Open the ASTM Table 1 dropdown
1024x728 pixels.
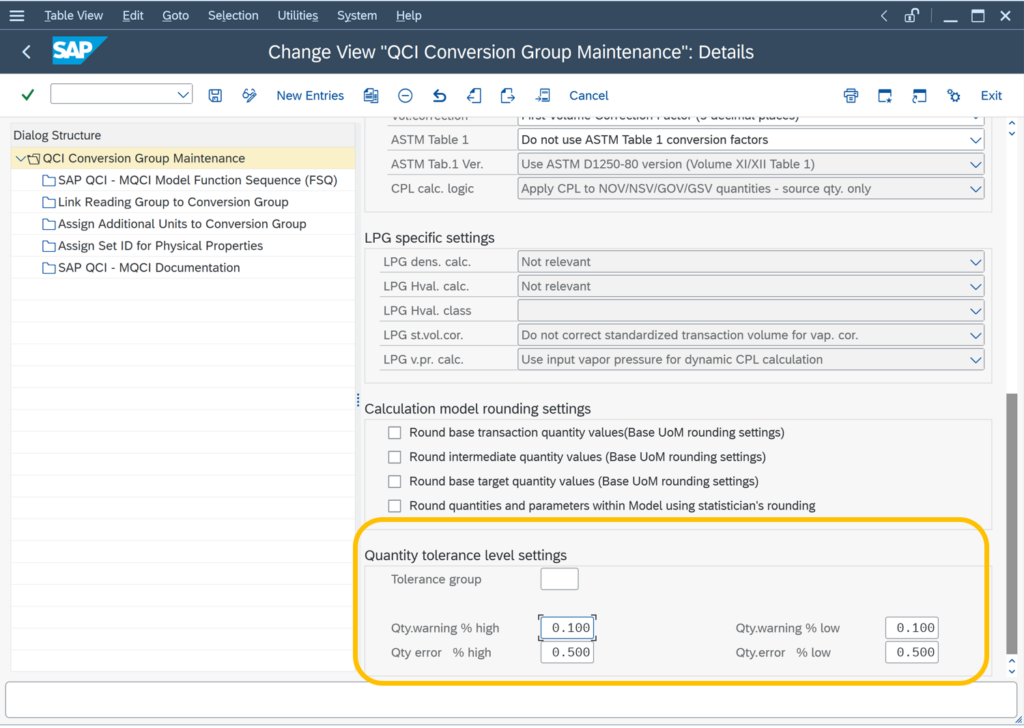click(975, 140)
